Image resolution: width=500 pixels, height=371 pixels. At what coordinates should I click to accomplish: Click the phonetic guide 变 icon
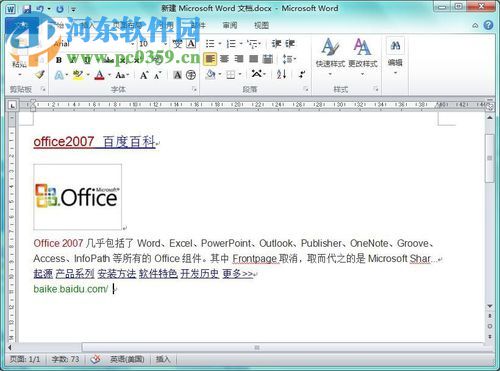pos(177,44)
